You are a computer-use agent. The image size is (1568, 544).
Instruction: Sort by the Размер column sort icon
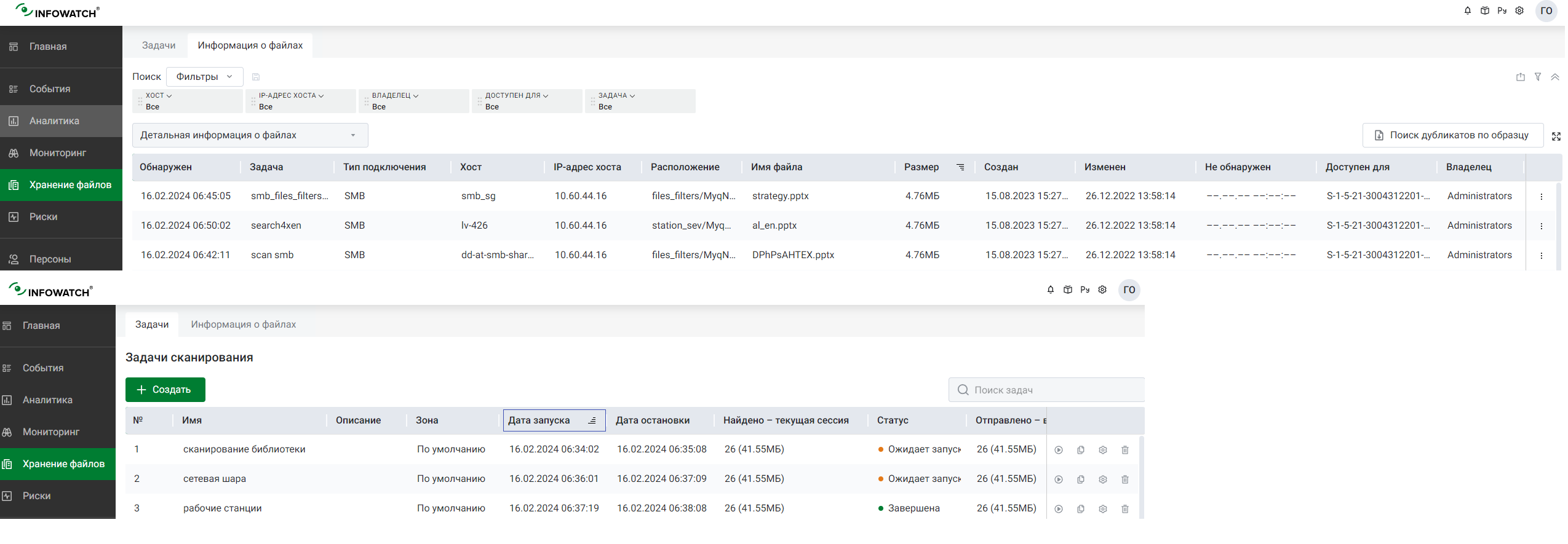click(960, 167)
